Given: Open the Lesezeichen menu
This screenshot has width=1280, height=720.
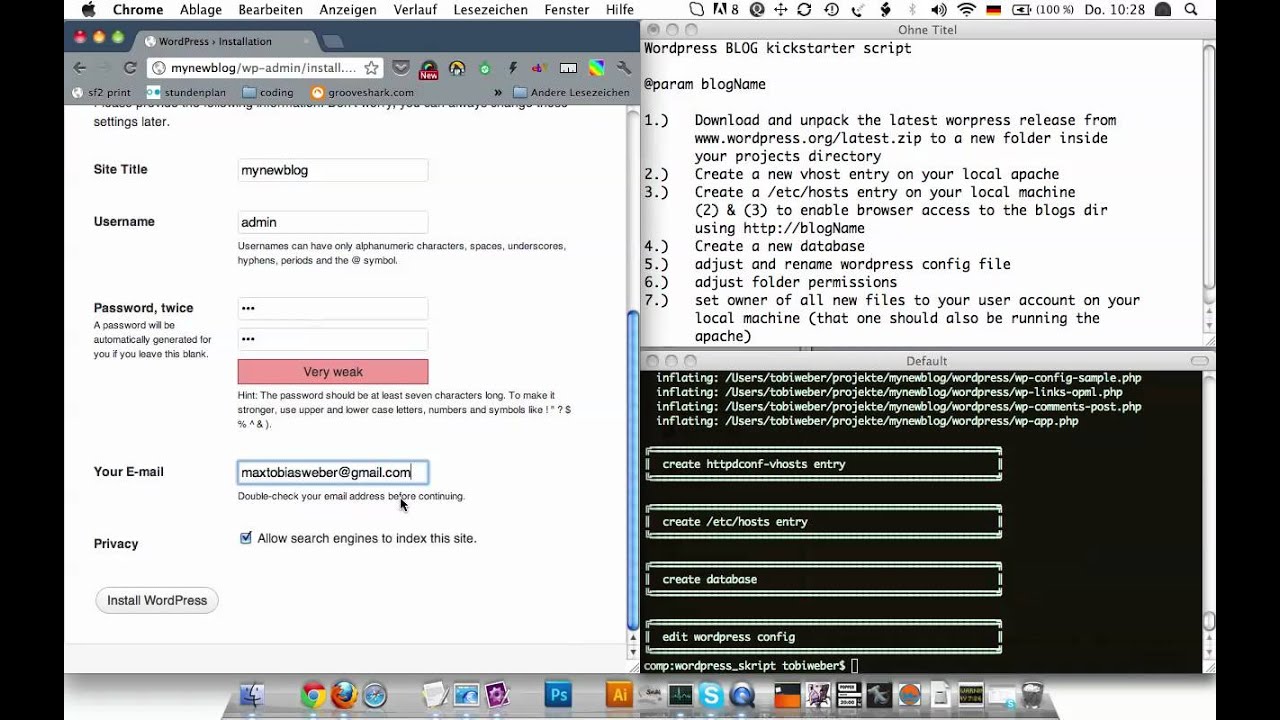Looking at the screenshot, I should pos(490,9).
